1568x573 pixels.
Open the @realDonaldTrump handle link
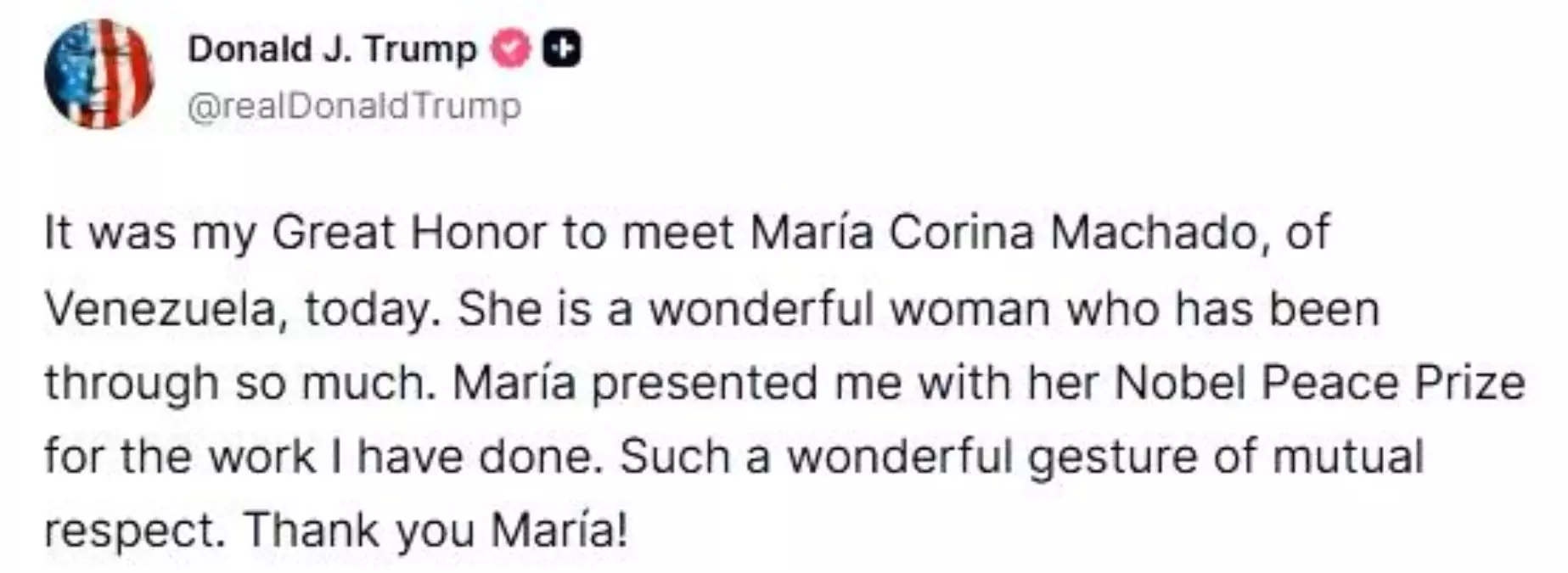click(x=353, y=107)
